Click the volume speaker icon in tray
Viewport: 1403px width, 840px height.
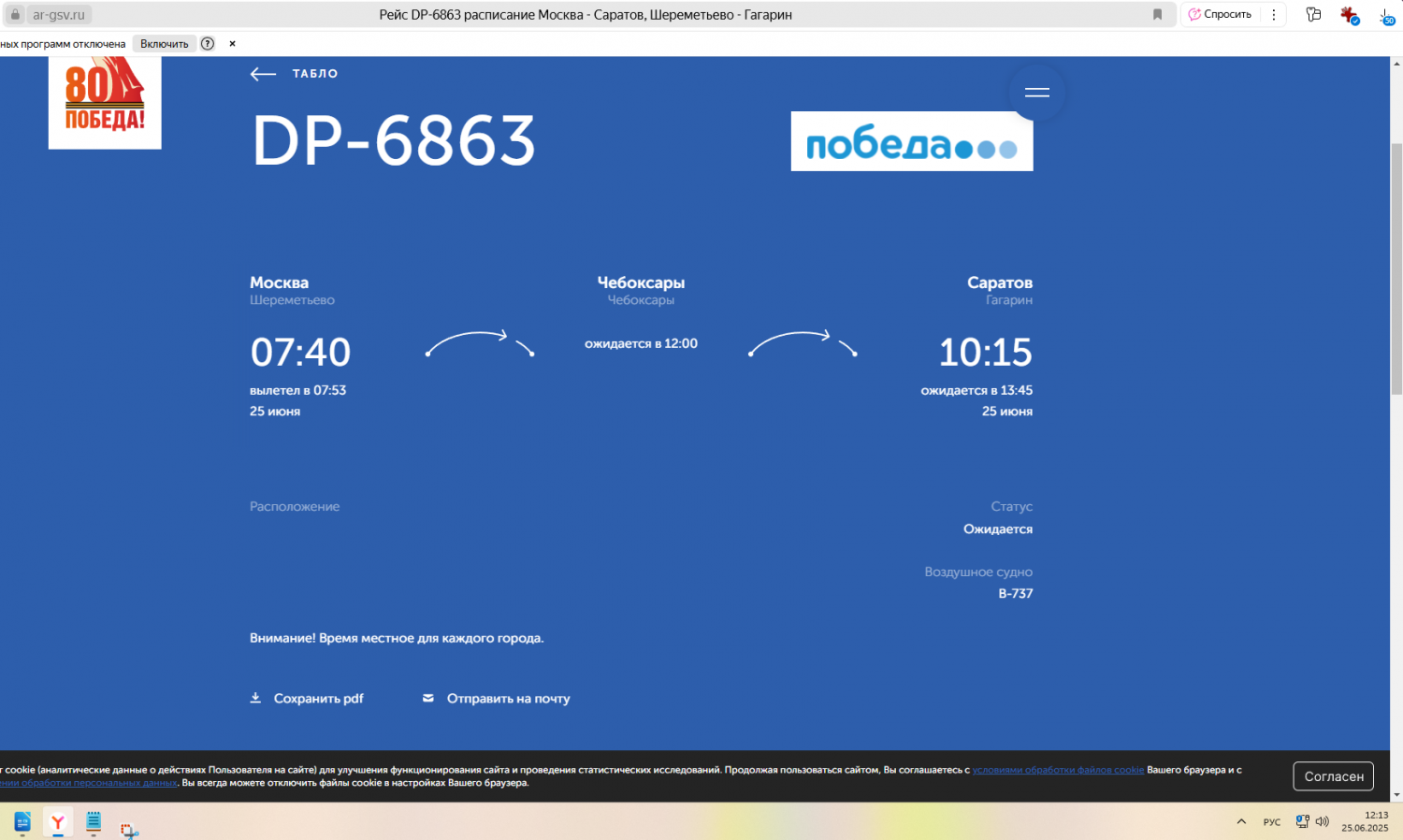[x=1323, y=821]
